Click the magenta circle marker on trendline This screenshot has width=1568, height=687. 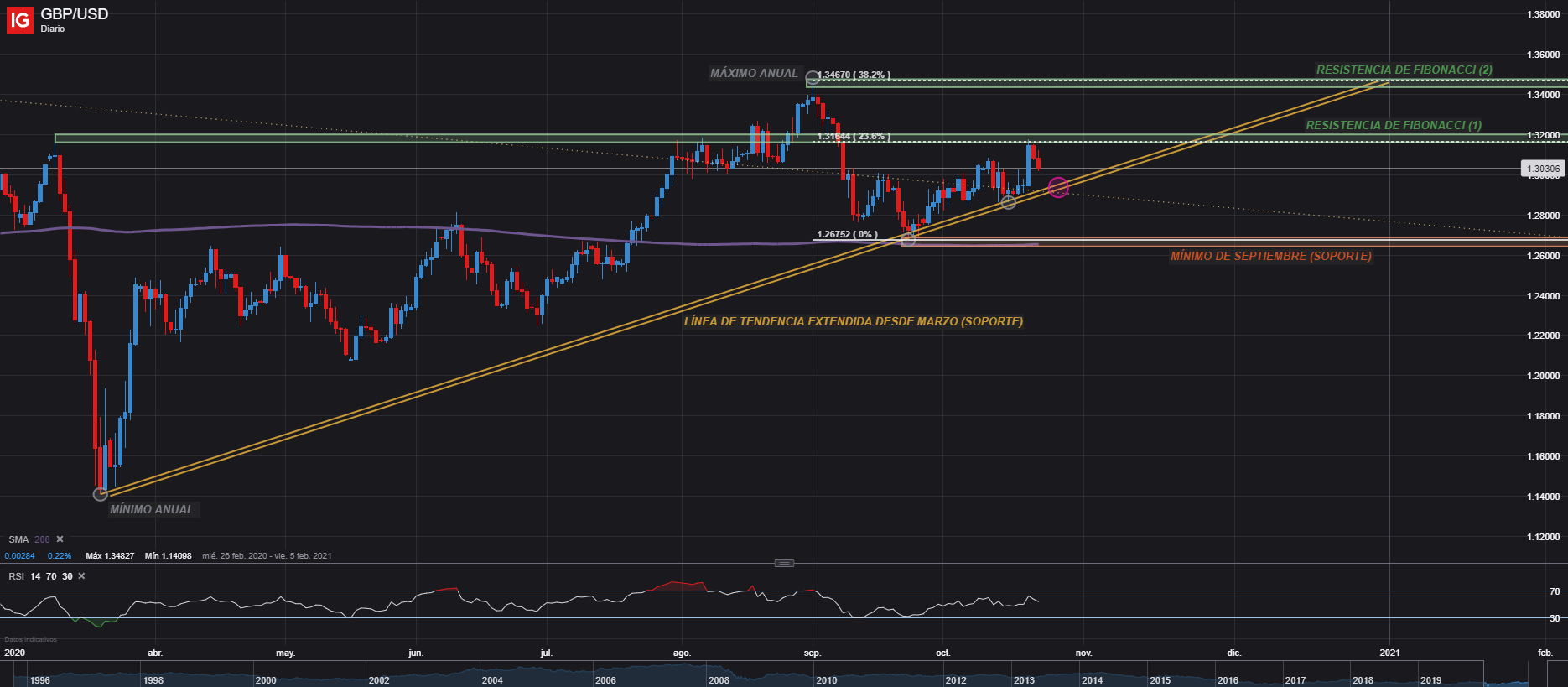(x=1058, y=188)
